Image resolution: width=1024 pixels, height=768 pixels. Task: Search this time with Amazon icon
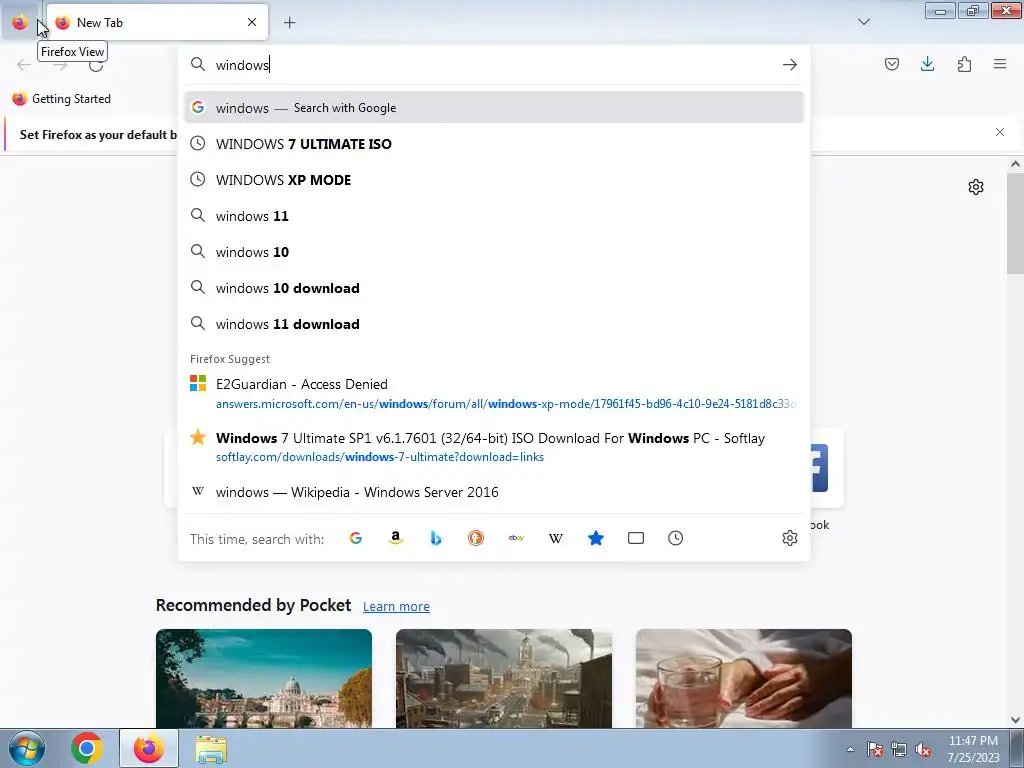point(396,538)
